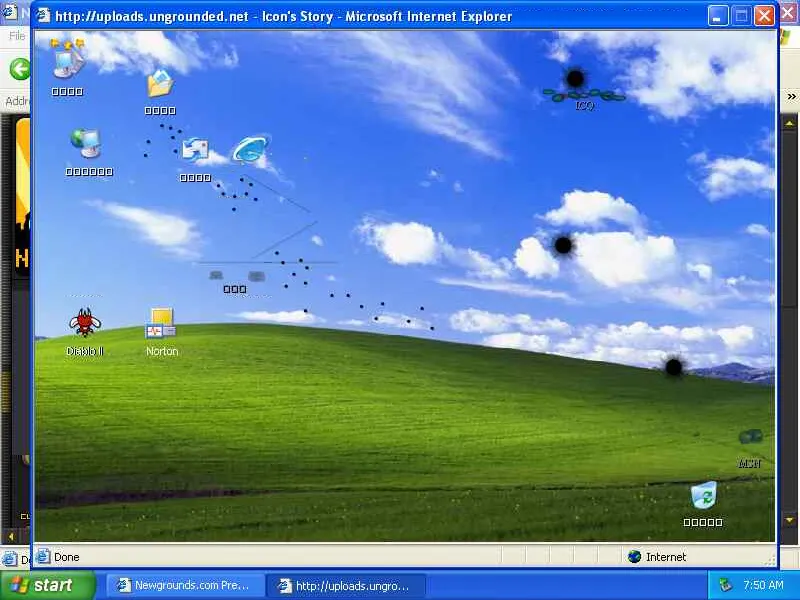
Task: Select the uploads.ungrounded taskbar button
Action: pos(347,586)
